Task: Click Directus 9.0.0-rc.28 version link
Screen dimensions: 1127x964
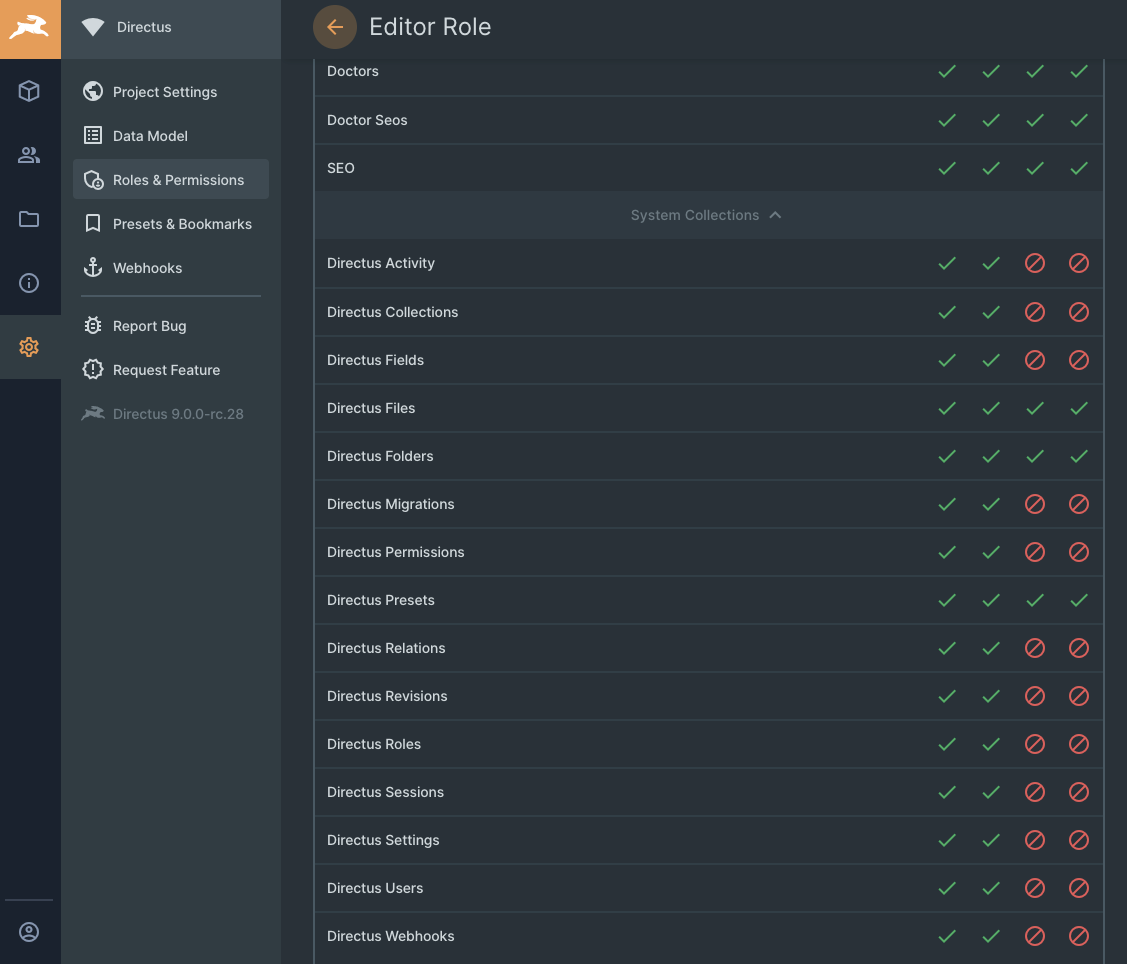Action: click(x=171, y=414)
